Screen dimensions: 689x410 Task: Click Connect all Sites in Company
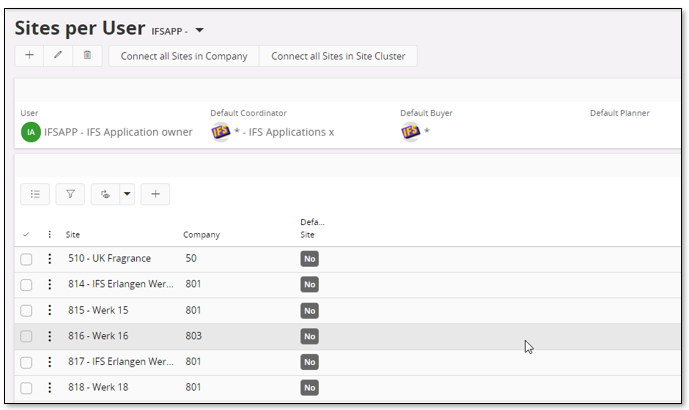pyautogui.click(x=184, y=56)
